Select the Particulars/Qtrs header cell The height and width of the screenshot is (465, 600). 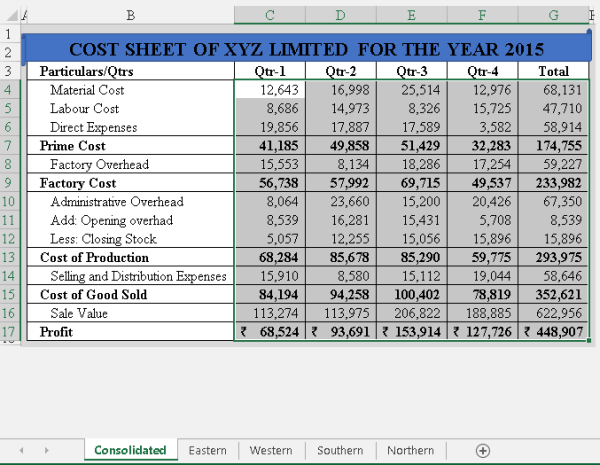tap(131, 72)
